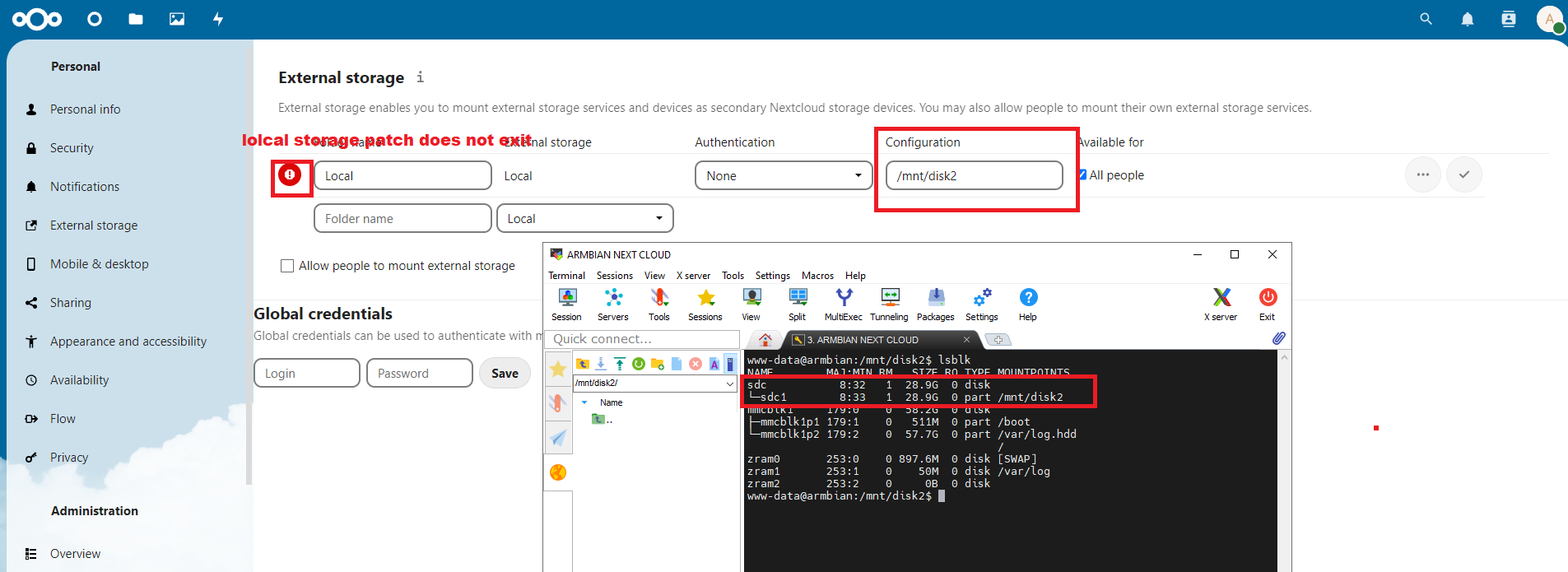The image size is (1568, 572).
Task: Expand the None authentication dropdown
Action: pos(783,175)
